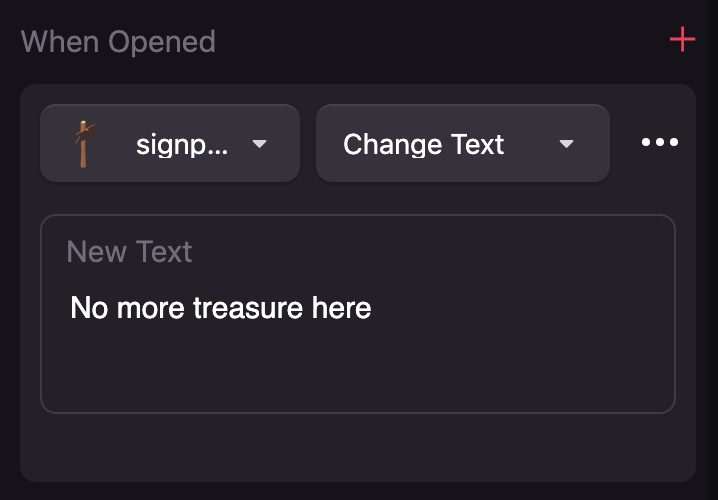Open the three-dot more options menu
The image size is (718, 500).
(659, 143)
